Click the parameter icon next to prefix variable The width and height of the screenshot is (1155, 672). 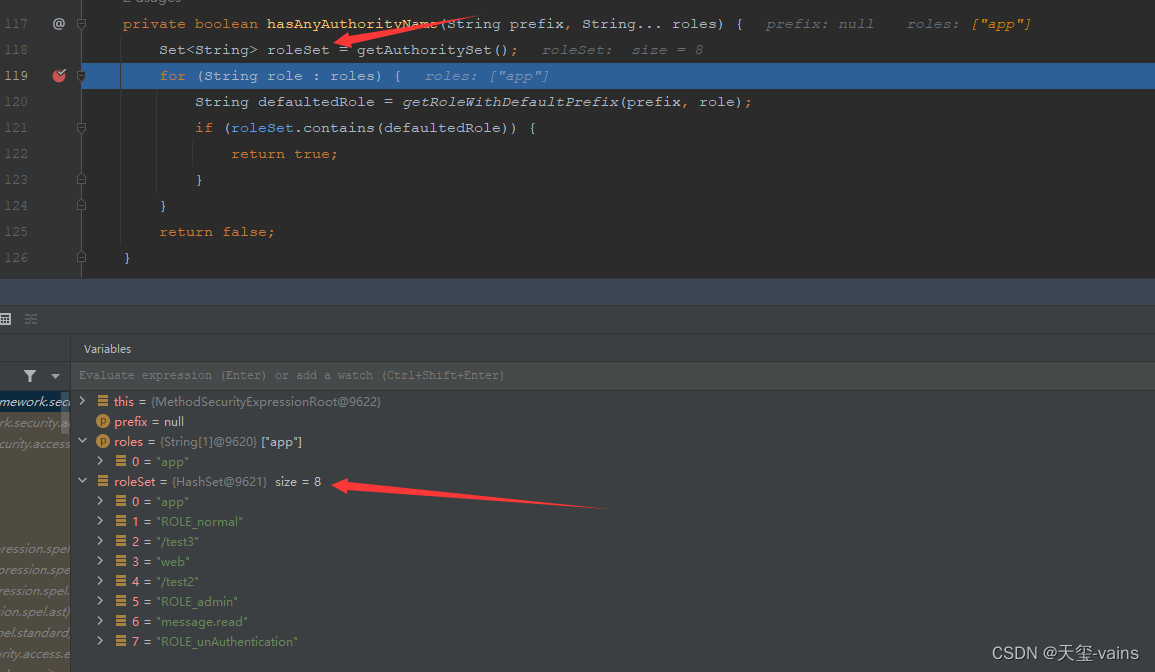tap(103, 421)
